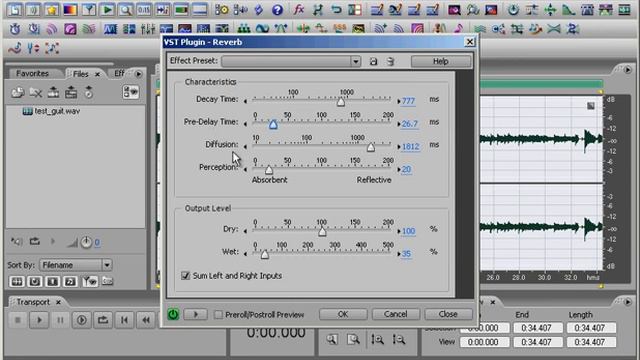Click the Decay Time slider thumb
Viewport: 640px width, 360px height.
pos(341,102)
